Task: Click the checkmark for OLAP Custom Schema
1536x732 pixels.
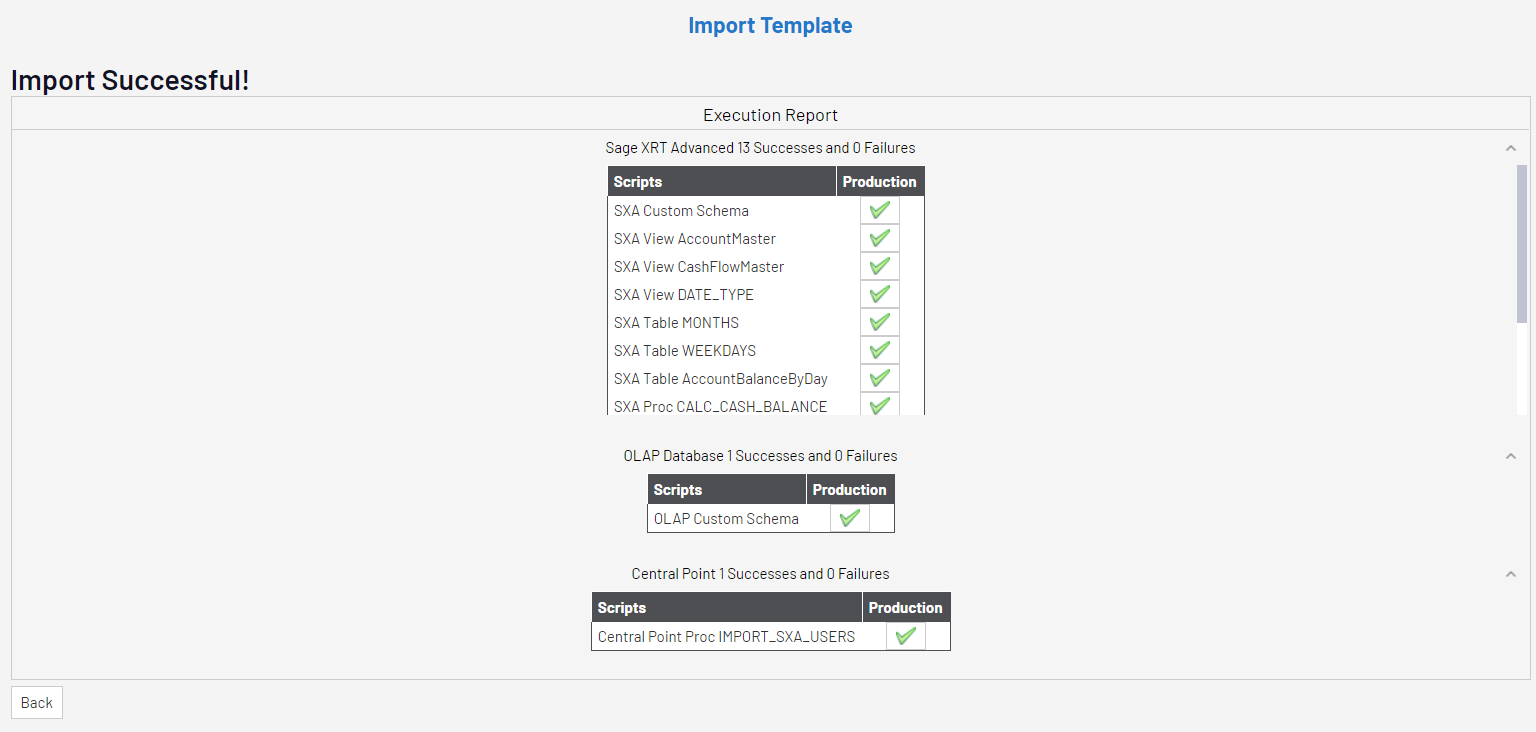Action: (x=850, y=519)
